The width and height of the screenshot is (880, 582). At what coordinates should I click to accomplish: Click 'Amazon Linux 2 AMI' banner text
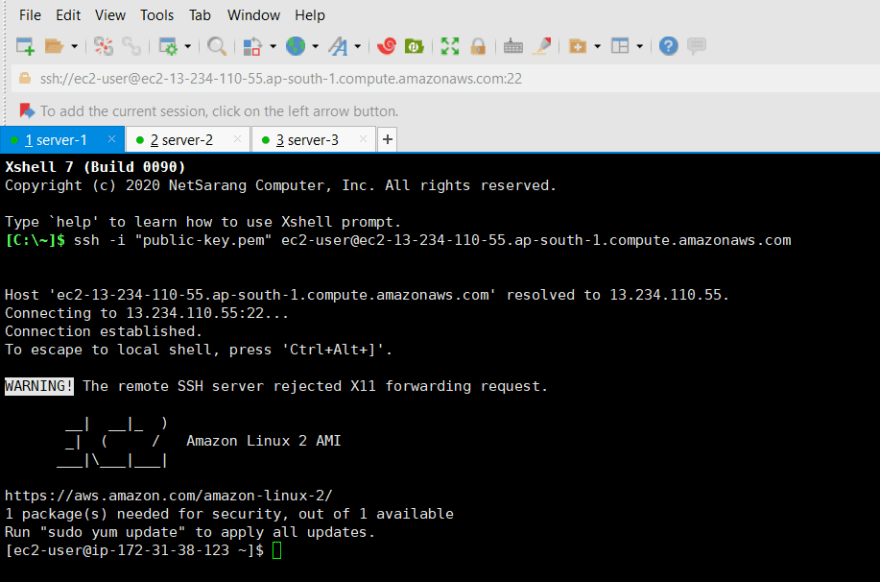tap(264, 441)
